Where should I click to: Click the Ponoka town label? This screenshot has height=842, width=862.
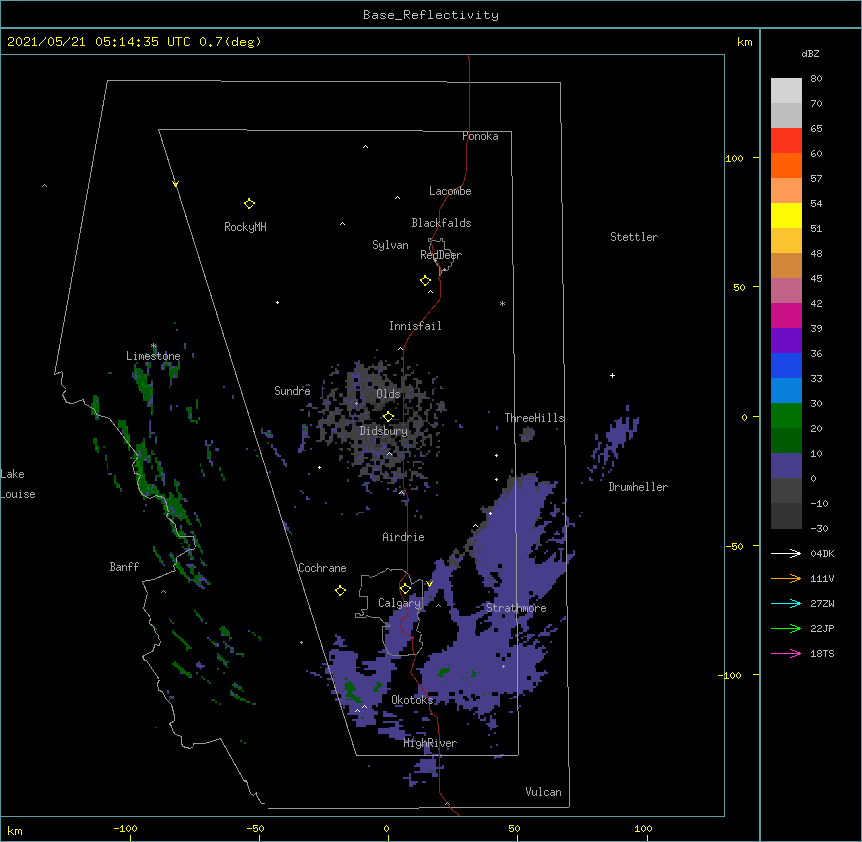pyautogui.click(x=480, y=136)
